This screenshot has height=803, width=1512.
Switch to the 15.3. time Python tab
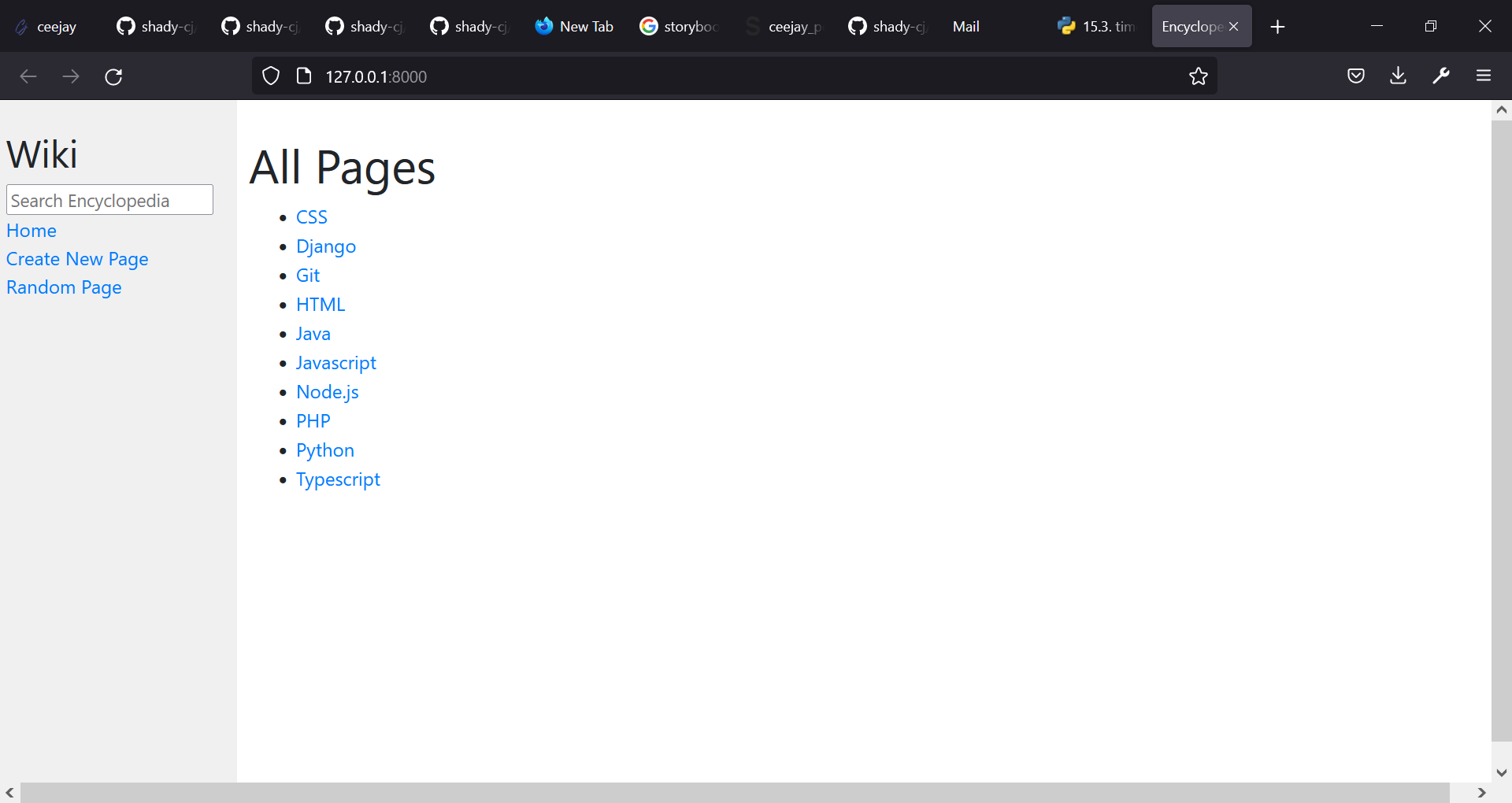1097,27
